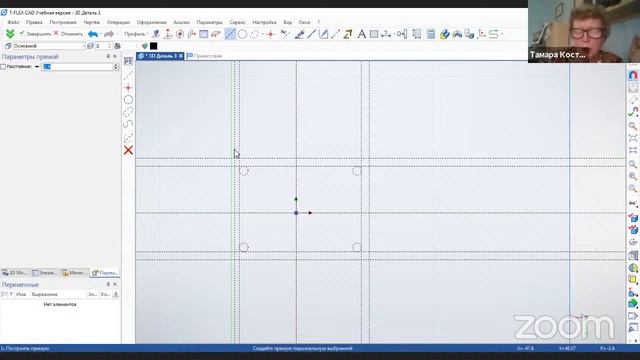The height and width of the screenshot is (360, 640).
Task: Select the line tool in vertical automenu
Action: pyautogui.click(x=128, y=75)
